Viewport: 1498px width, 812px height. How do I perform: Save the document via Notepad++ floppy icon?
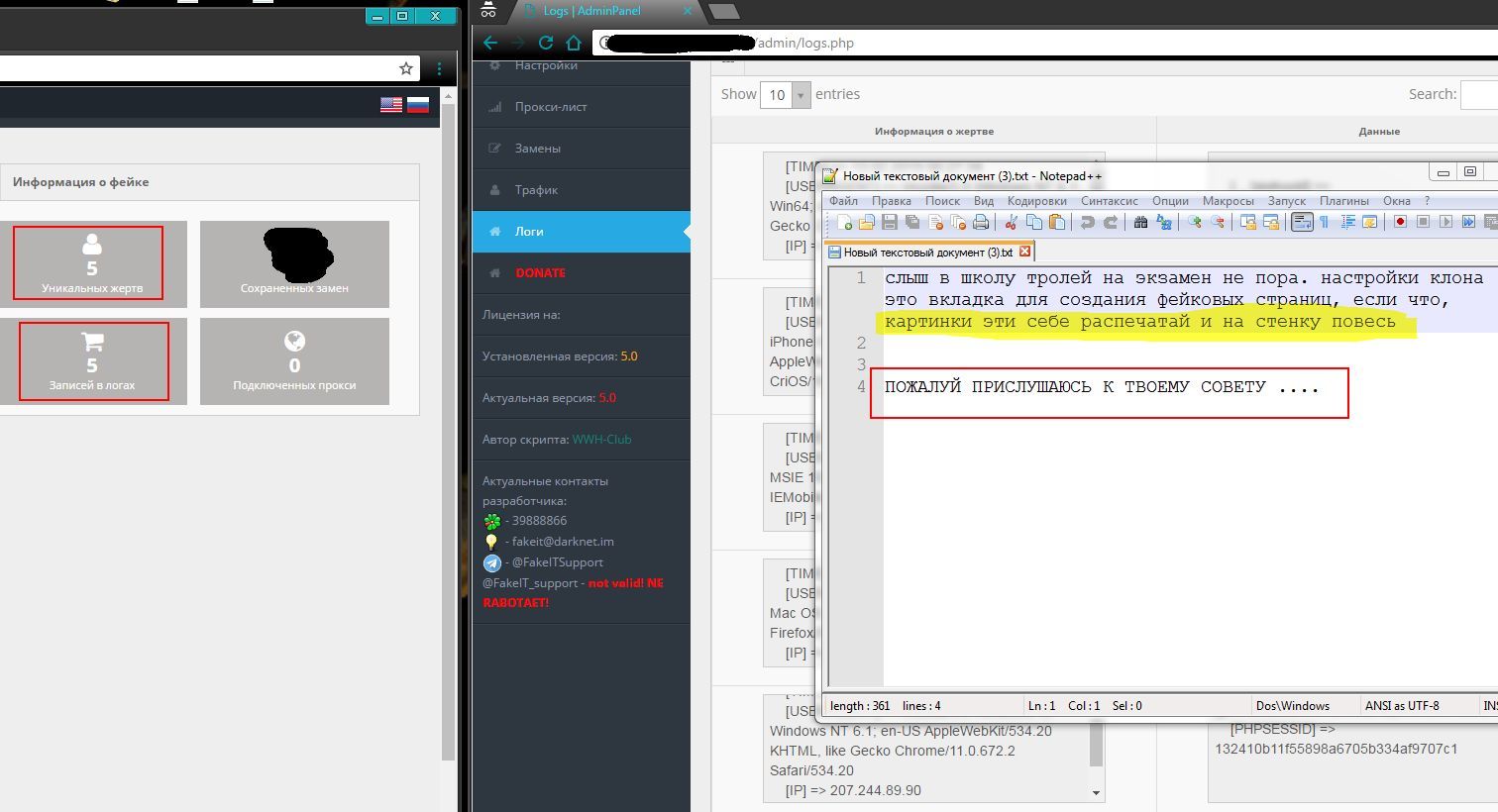[889, 222]
